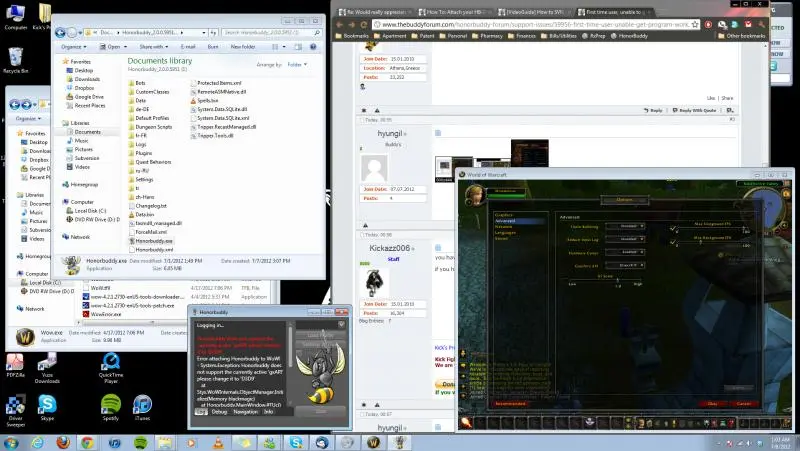Viewport: 800px width, 451px height.
Task: Toggle the Explorer preview pane icon
Action: (298, 47)
